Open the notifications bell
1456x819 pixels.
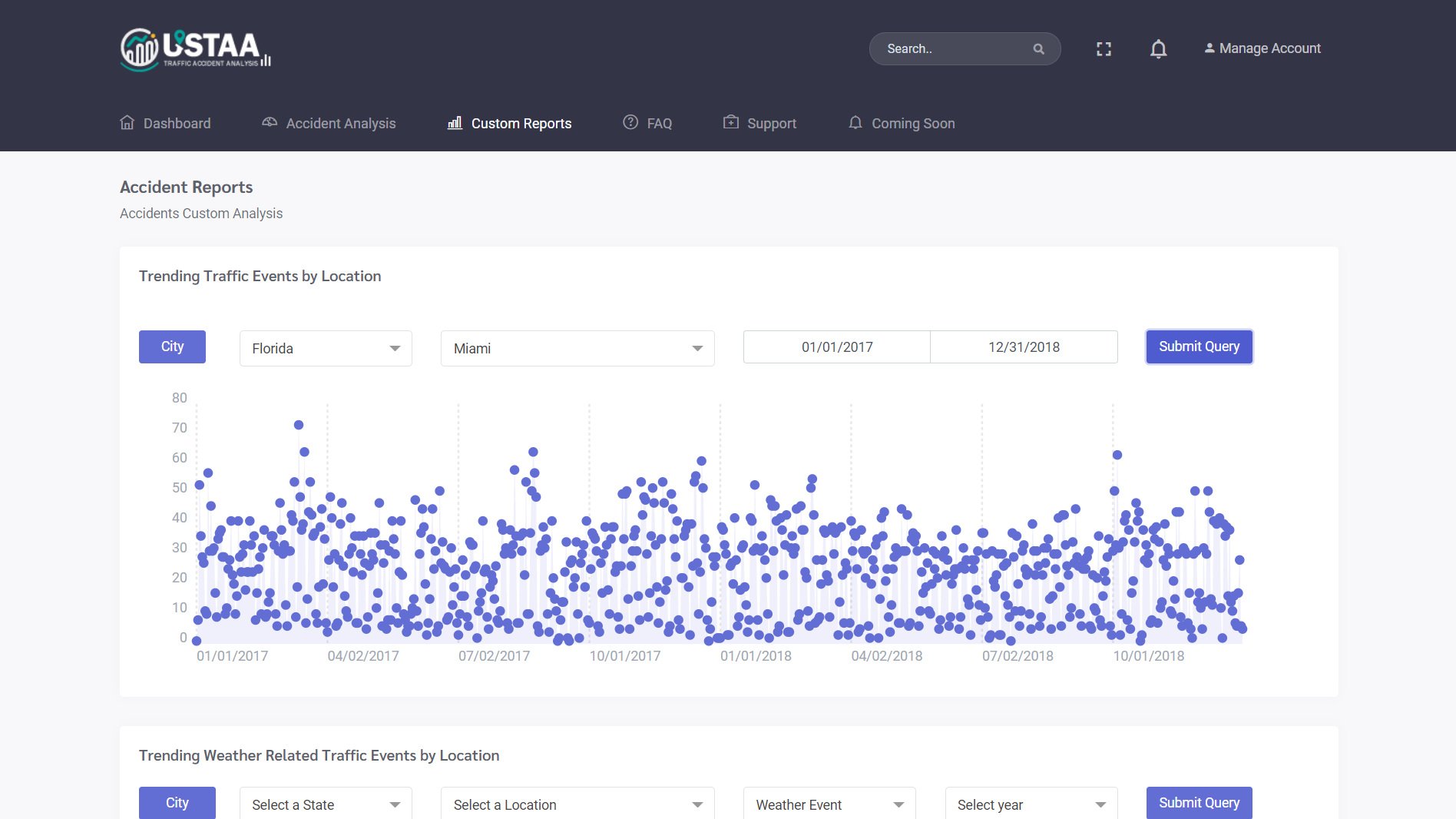pos(1158,49)
